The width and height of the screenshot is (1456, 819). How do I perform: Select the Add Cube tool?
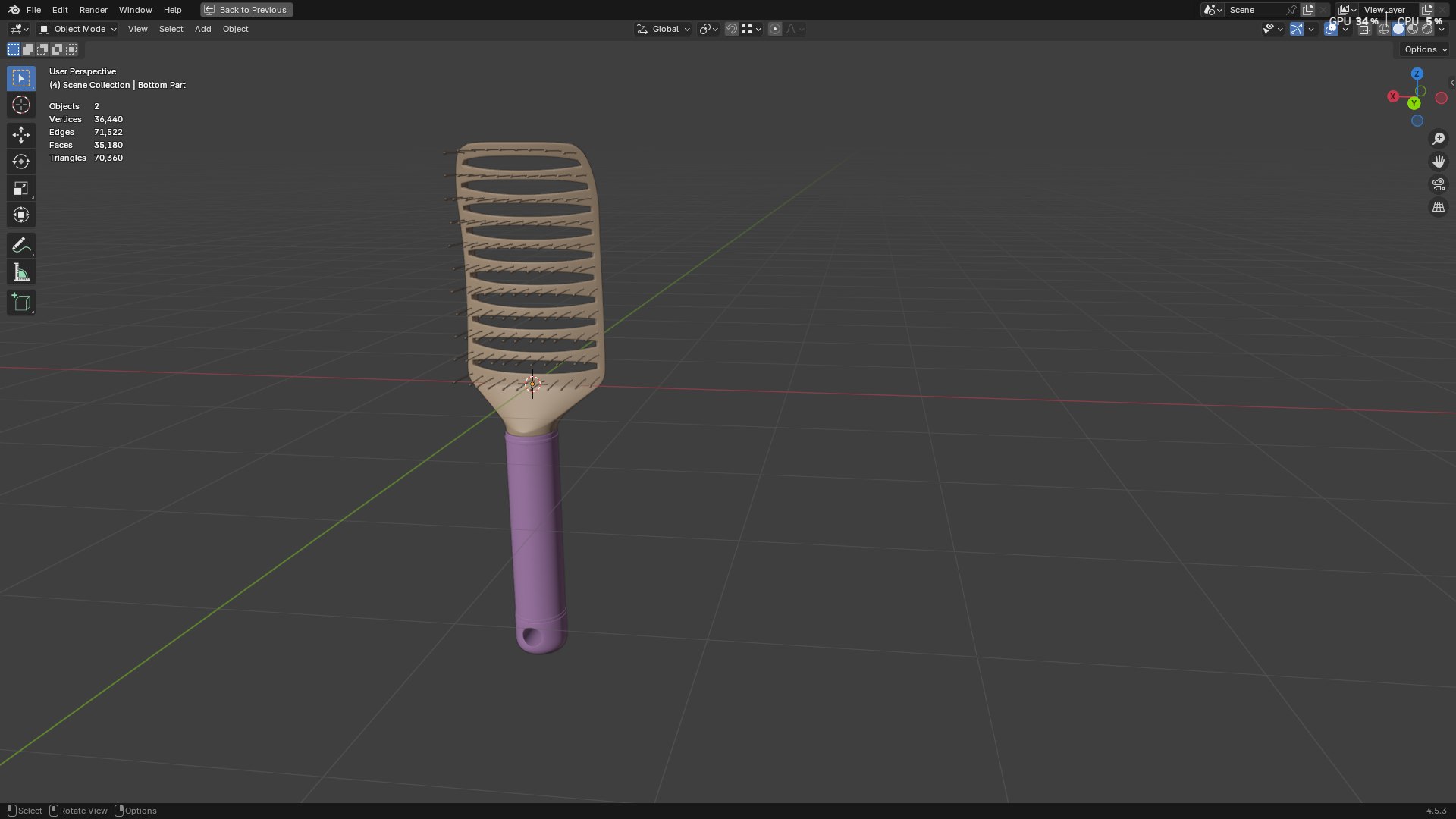point(21,303)
